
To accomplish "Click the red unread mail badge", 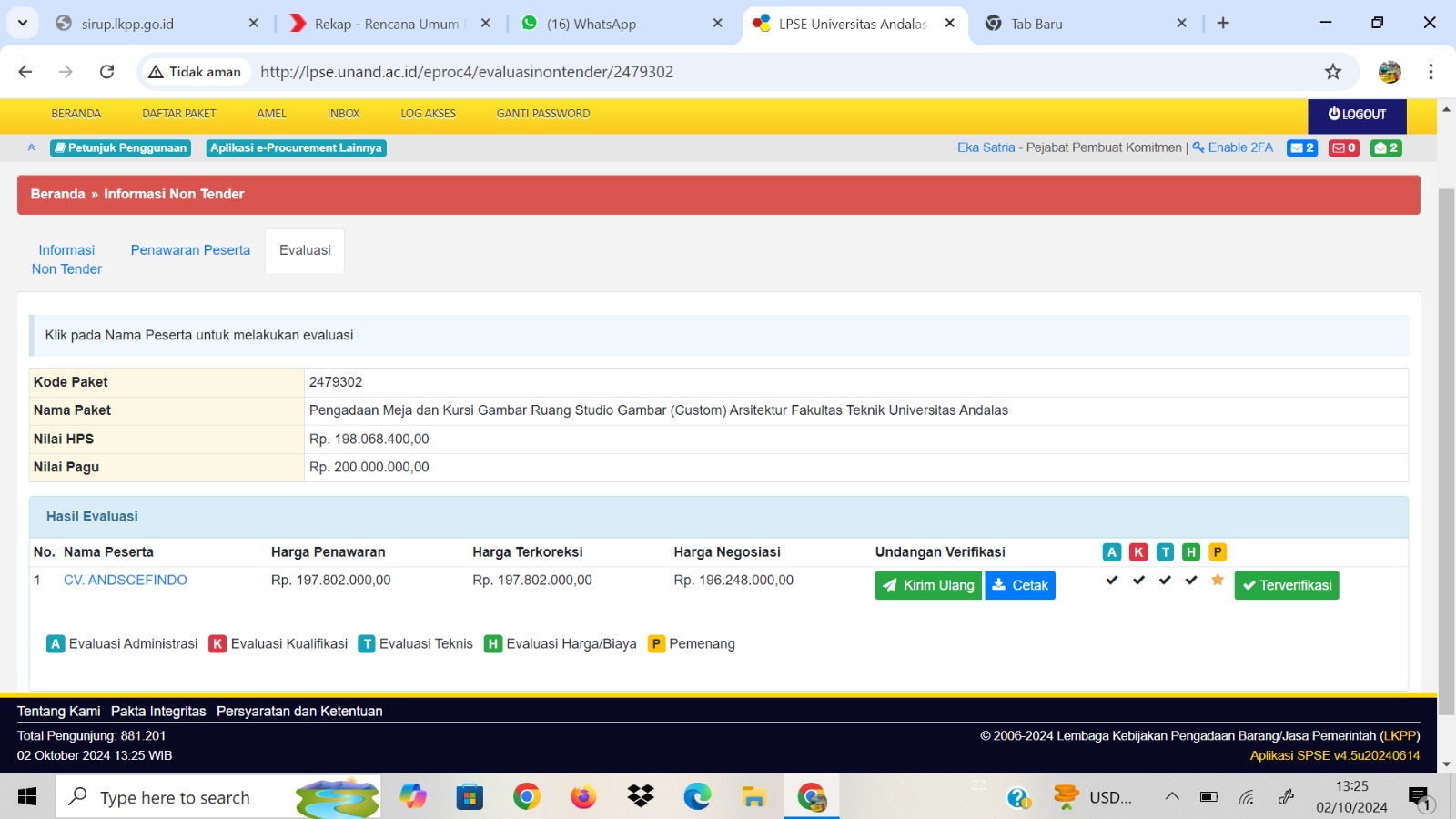I will click(1343, 147).
